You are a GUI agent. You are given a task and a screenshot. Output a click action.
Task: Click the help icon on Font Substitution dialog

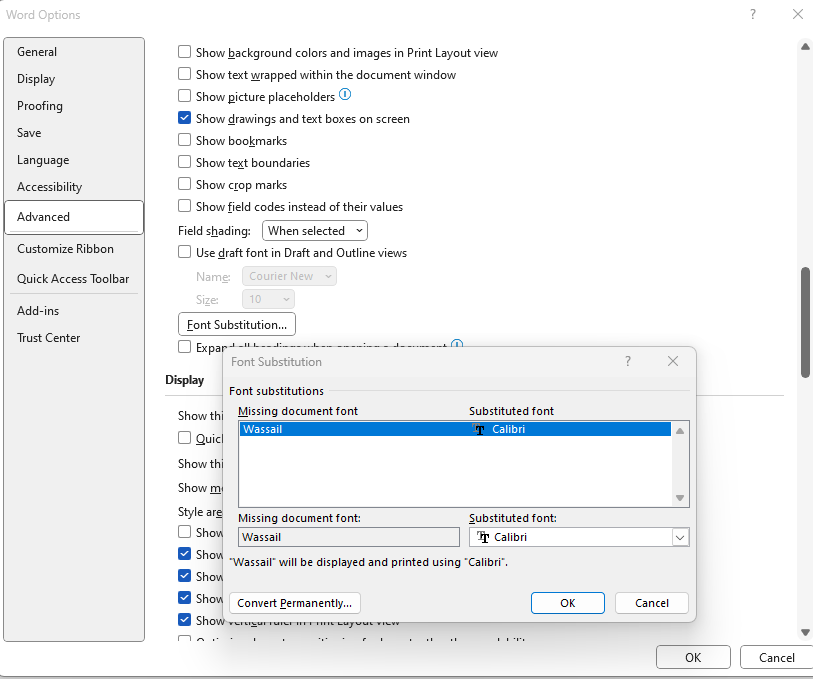coord(628,362)
